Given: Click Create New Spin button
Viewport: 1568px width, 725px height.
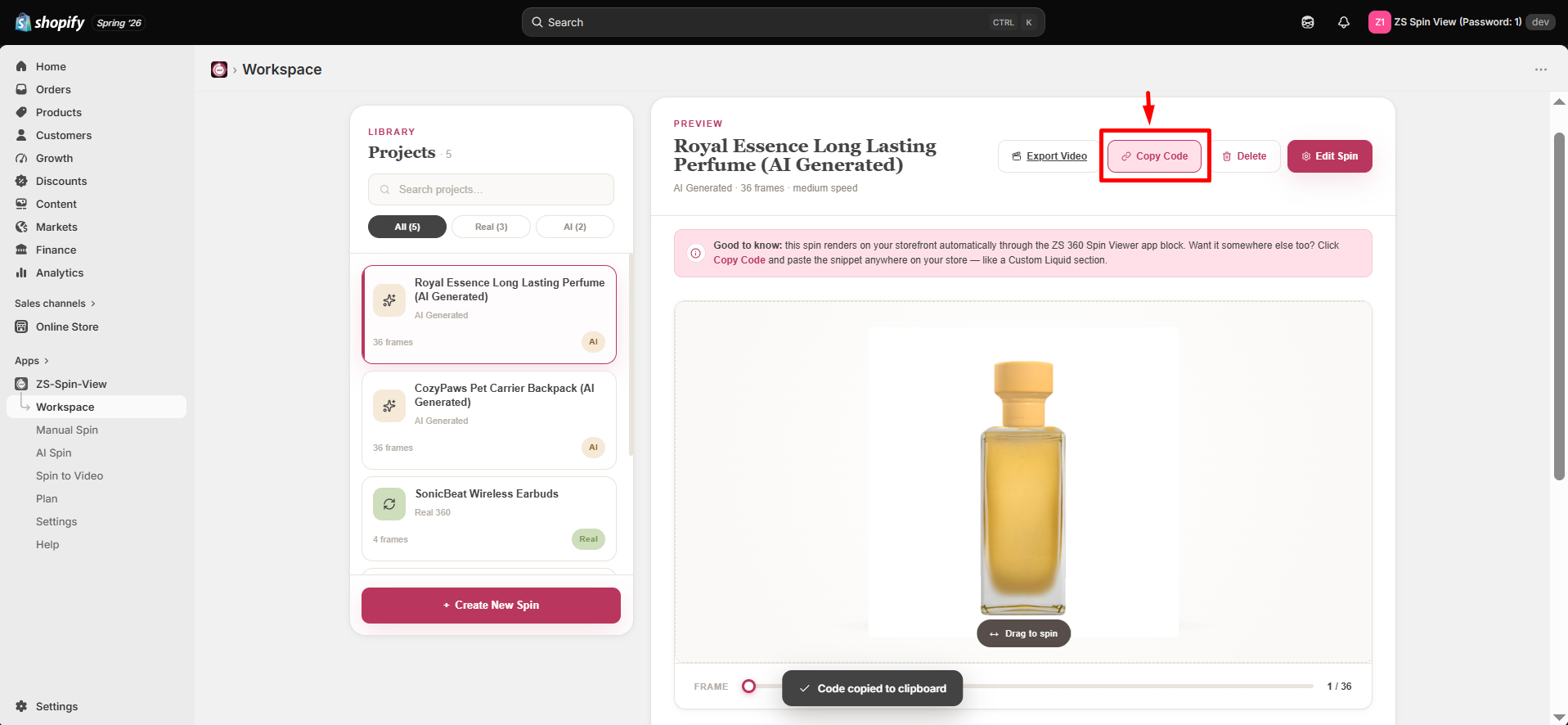Looking at the screenshot, I should click(491, 606).
